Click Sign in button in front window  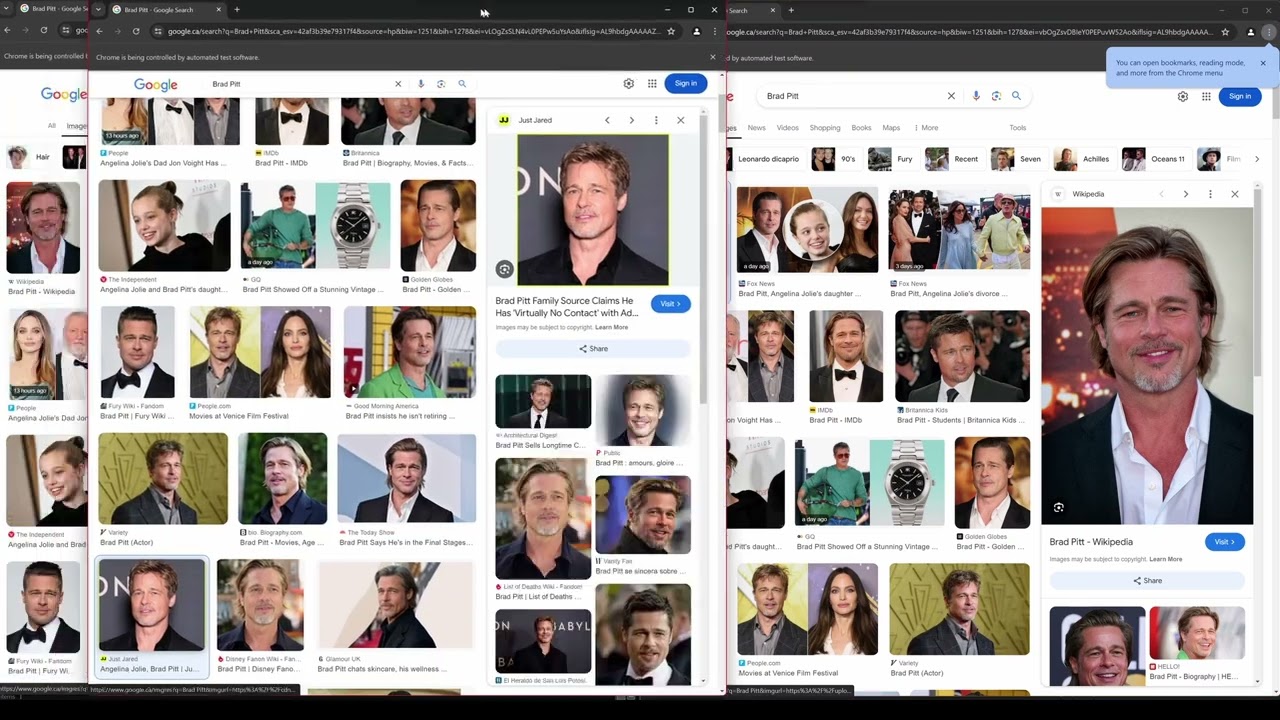pos(686,84)
